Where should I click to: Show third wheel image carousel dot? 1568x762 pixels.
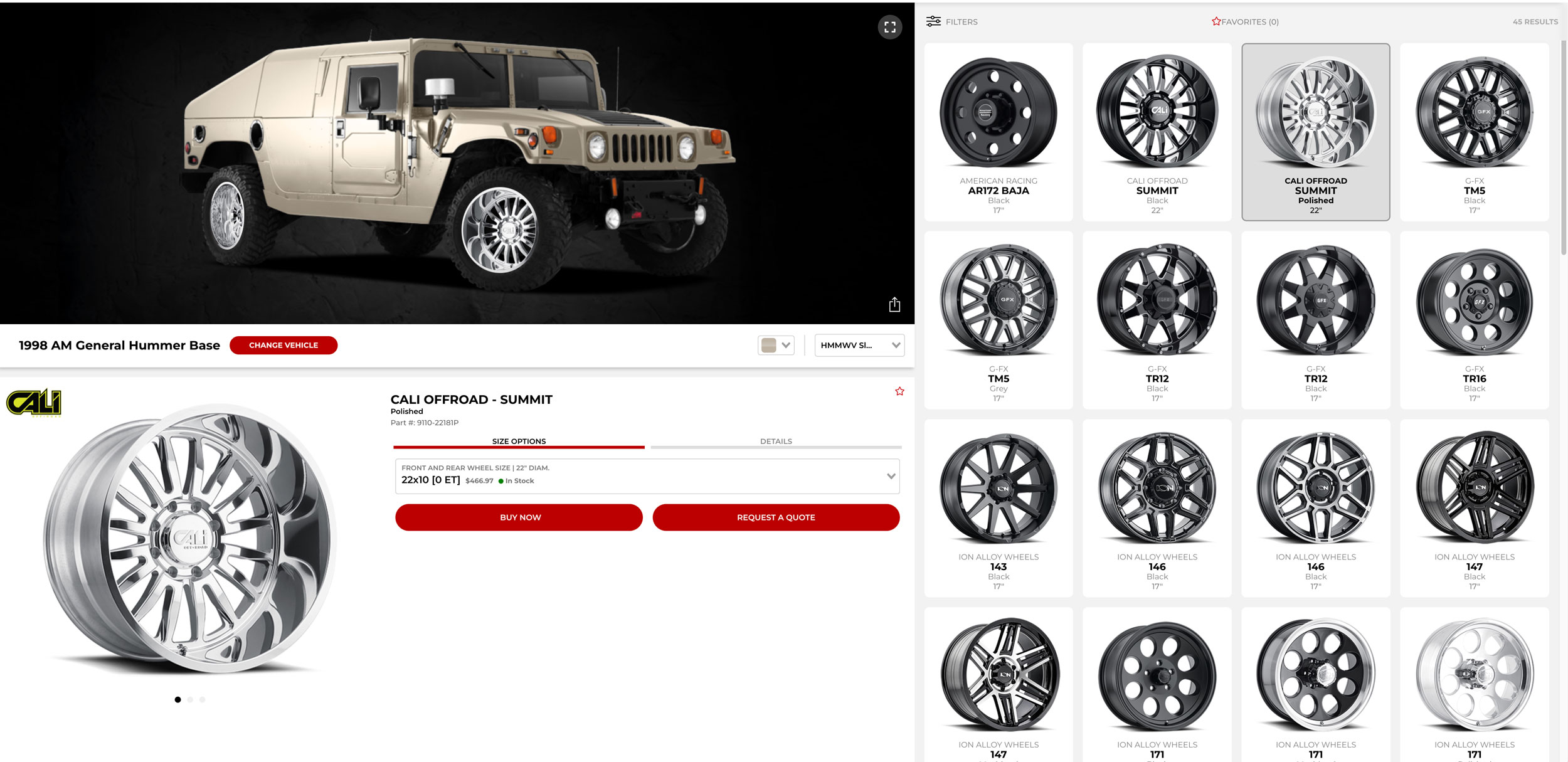[x=202, y=700]
